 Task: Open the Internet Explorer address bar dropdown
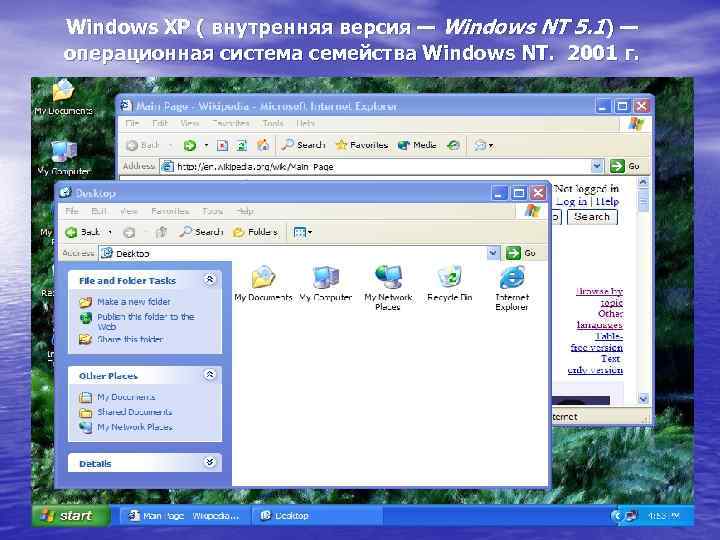pos(596,166)
